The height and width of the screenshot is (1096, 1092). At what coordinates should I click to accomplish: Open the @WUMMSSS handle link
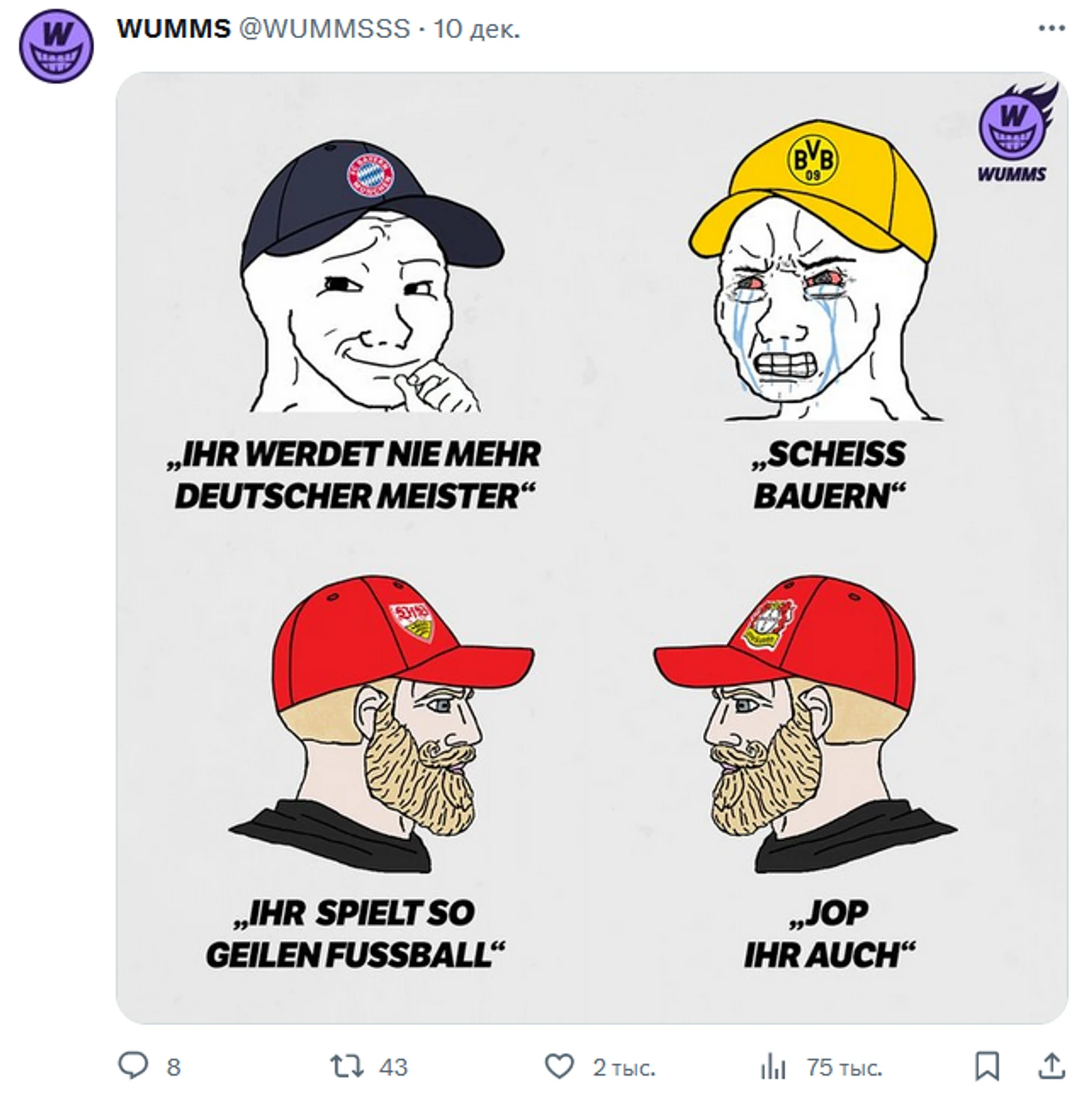324,29
